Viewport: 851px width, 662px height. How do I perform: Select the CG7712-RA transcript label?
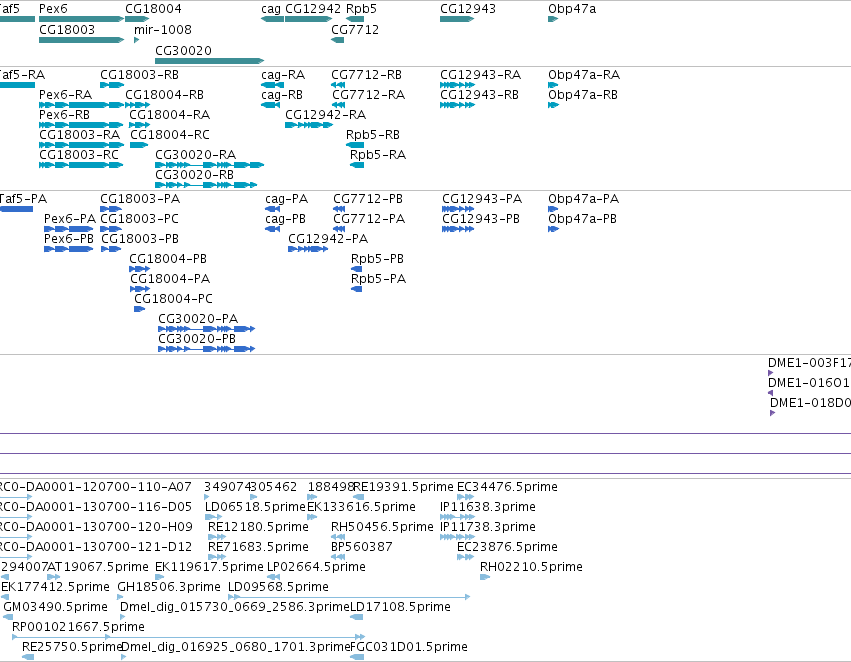[x=369, y=94]
